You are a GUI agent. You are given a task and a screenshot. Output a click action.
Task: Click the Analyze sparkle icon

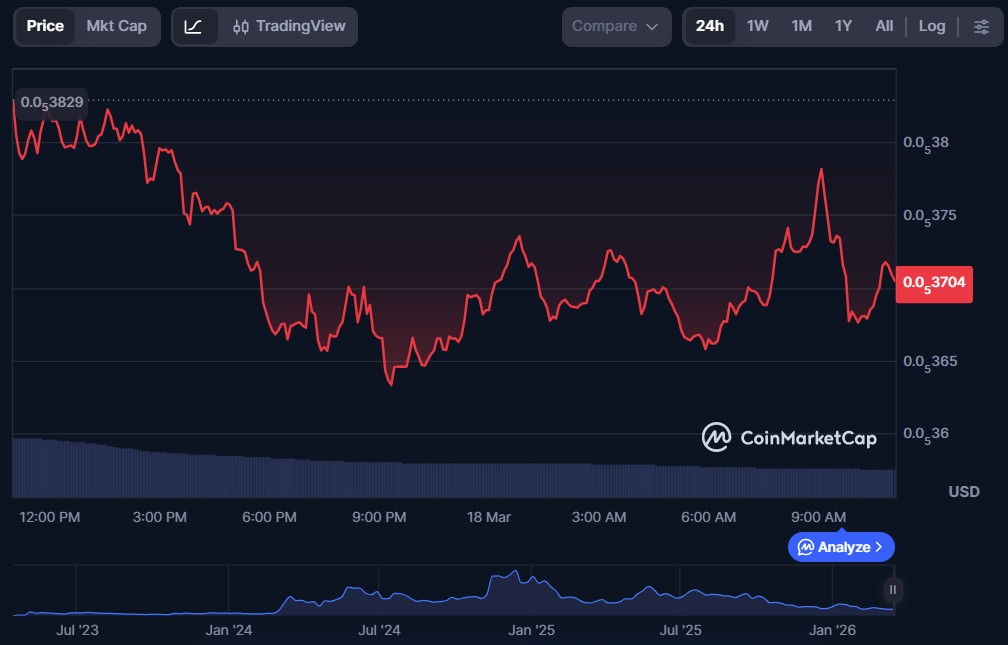pos(806,547)
